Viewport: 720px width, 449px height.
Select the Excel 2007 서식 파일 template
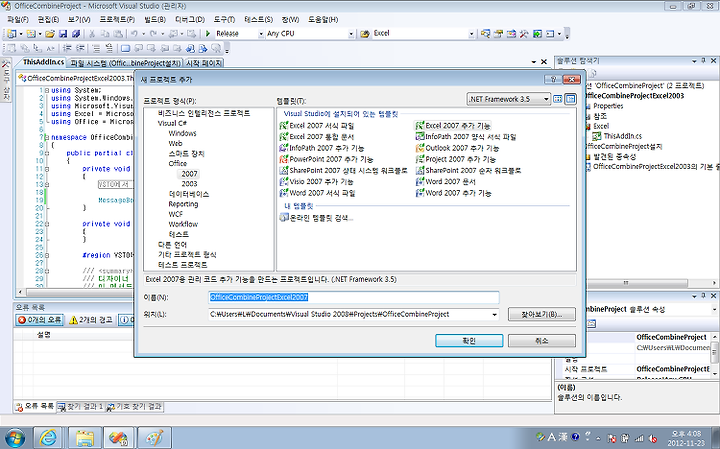317,125
